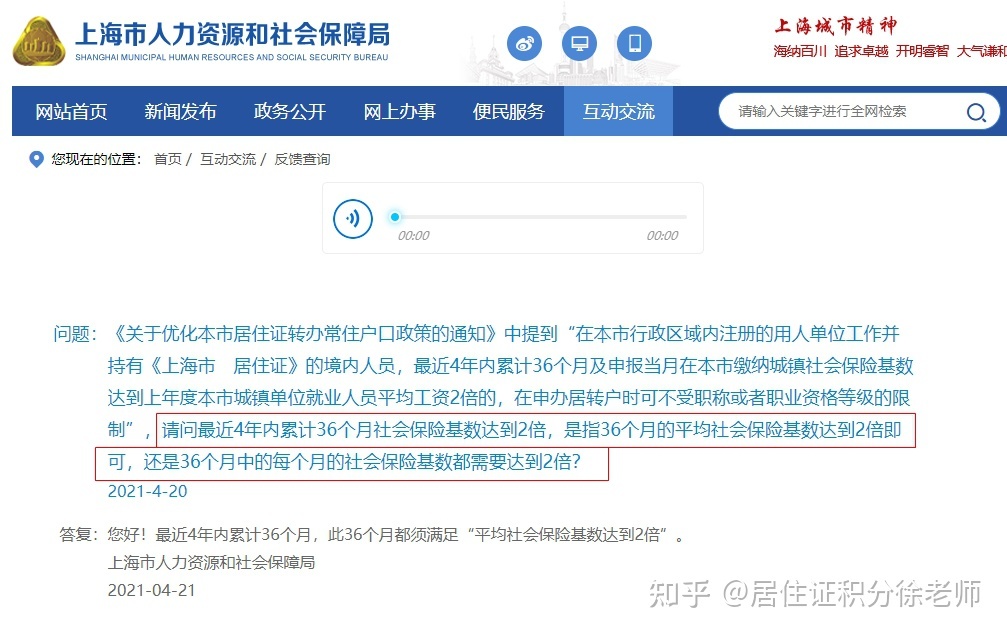Select the 互动交流 navigation tab
Screen dimensions: 1007x634
618,111
